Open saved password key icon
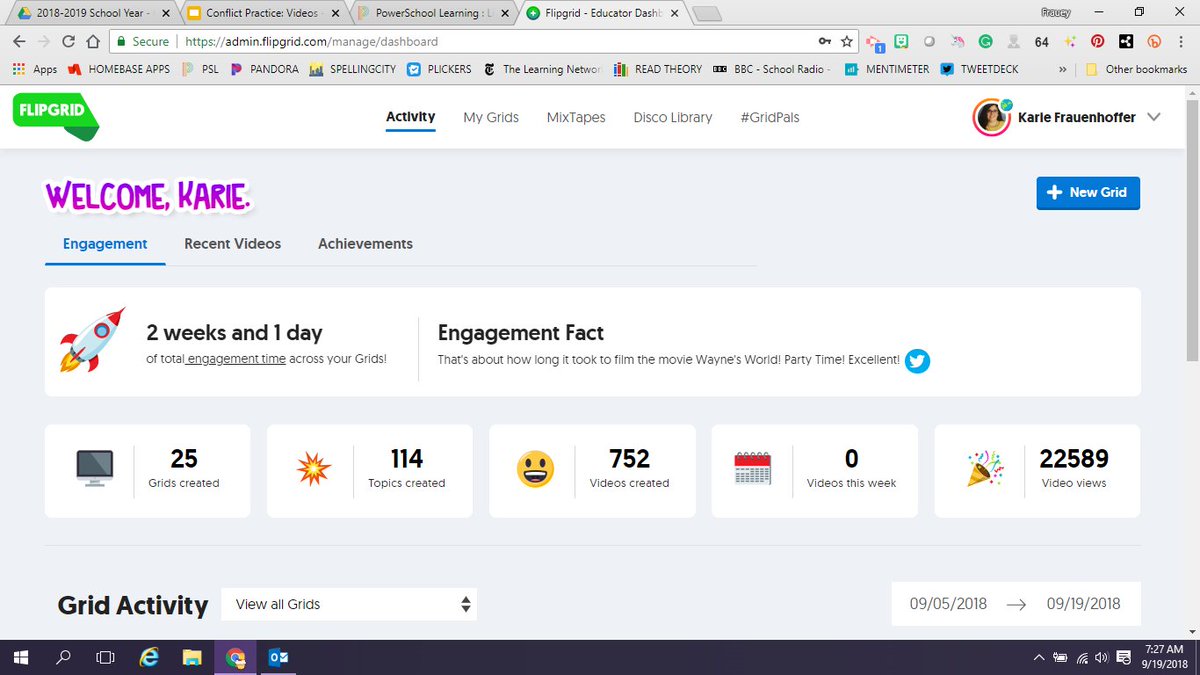The image size is (1200, 675). point(824,42)
